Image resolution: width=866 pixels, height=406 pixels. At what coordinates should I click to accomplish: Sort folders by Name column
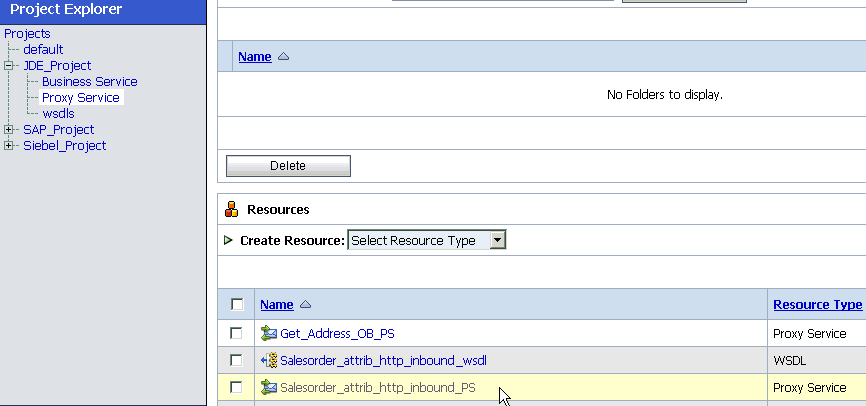(255, 56)
